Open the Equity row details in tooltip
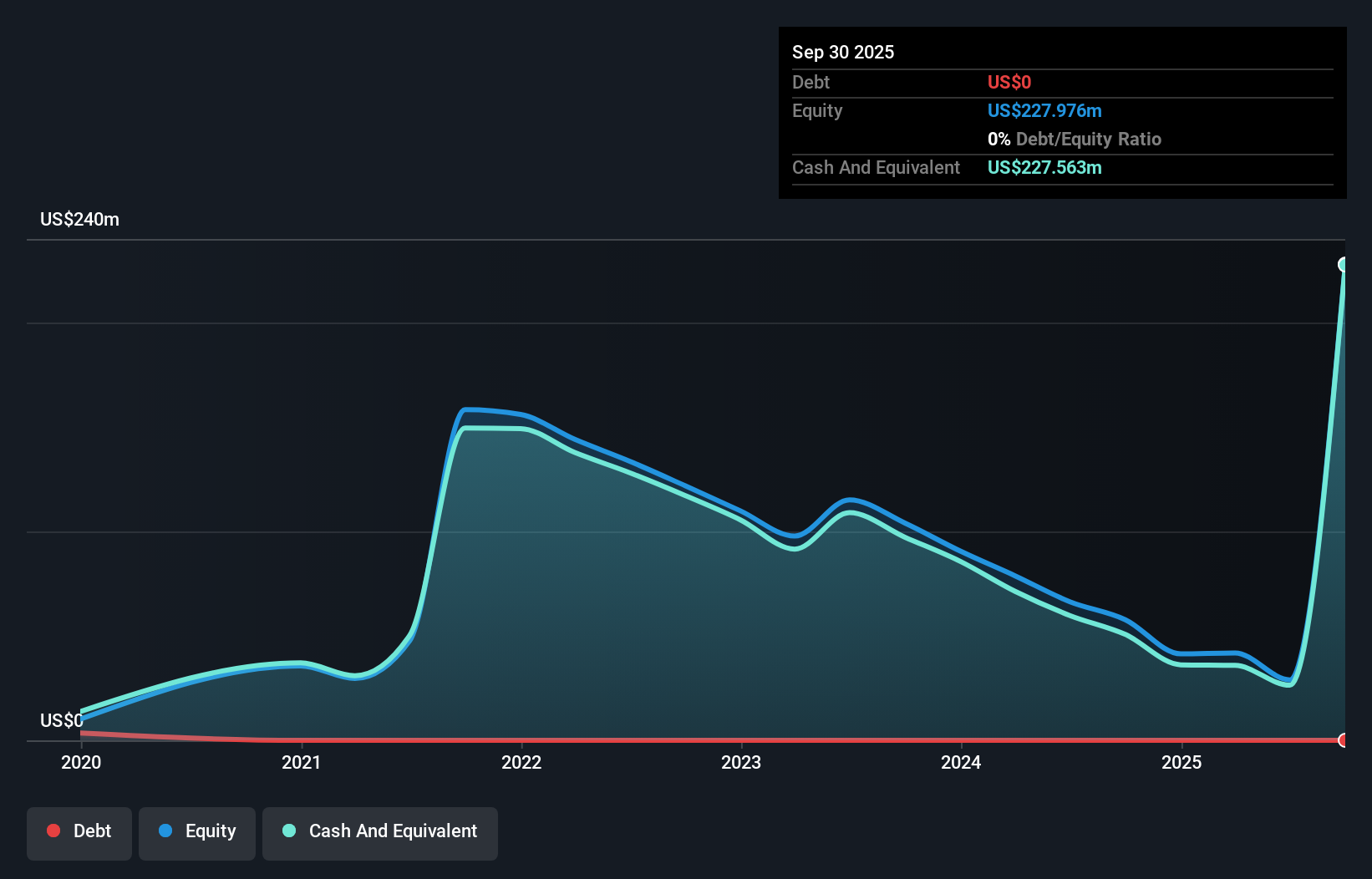 point(817,110)
